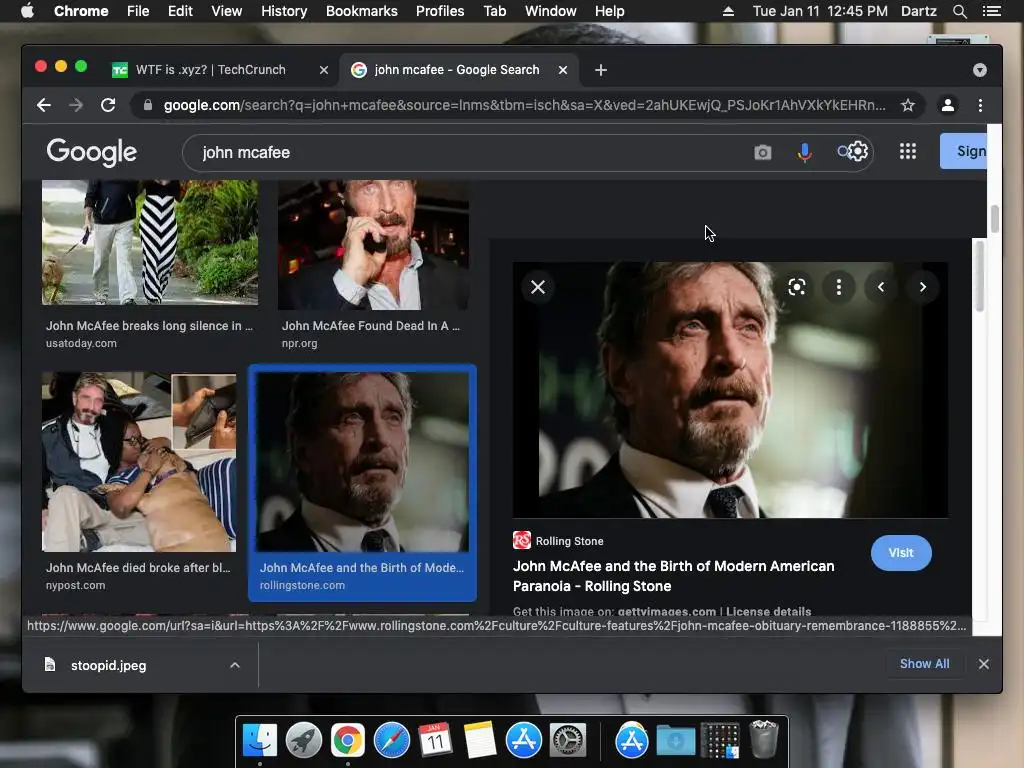Bookmark this page with star icon

[x=908, y=105]
